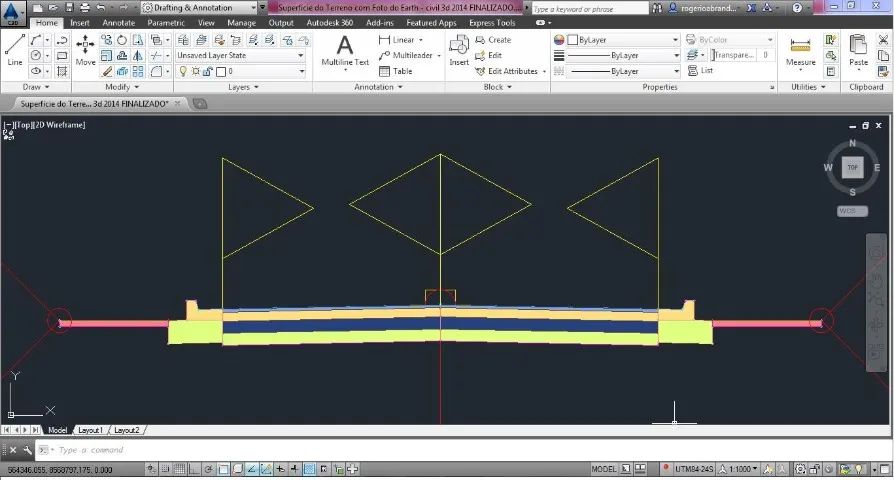Click the TOP face of the ViewCube
This screenshot has width=894, height=480.
click(x=852, y=167)
